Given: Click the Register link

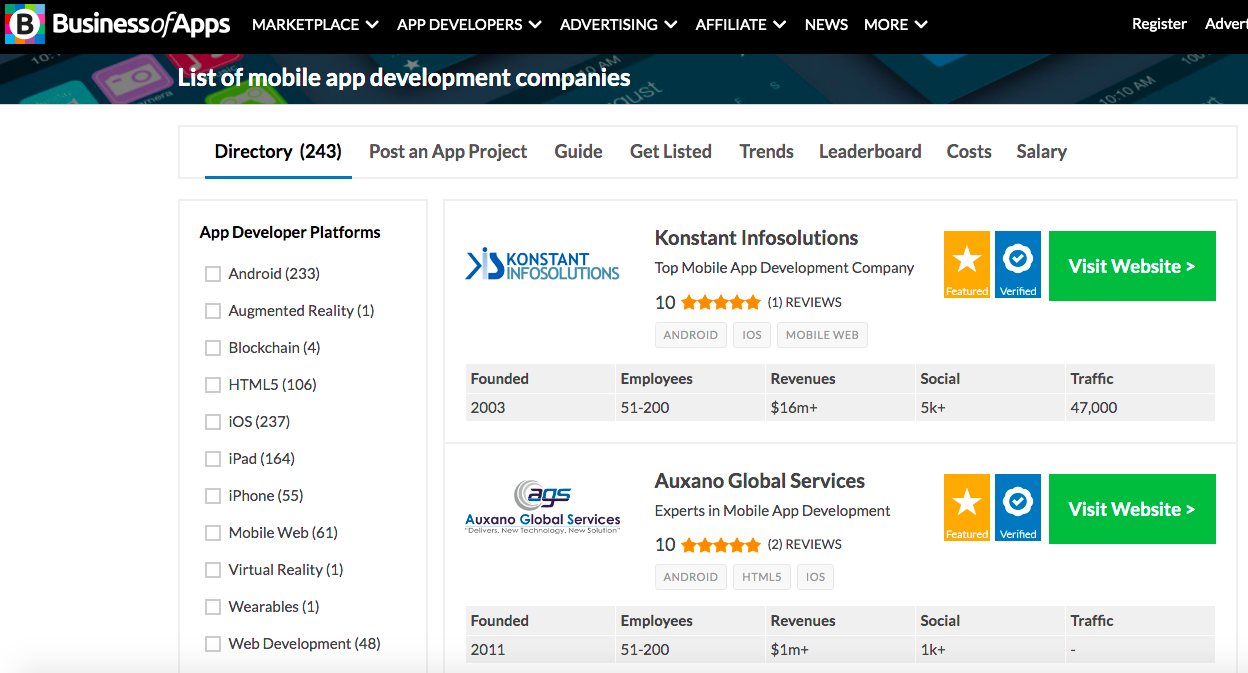Looking at the screenshot, I should point(1159,24).
